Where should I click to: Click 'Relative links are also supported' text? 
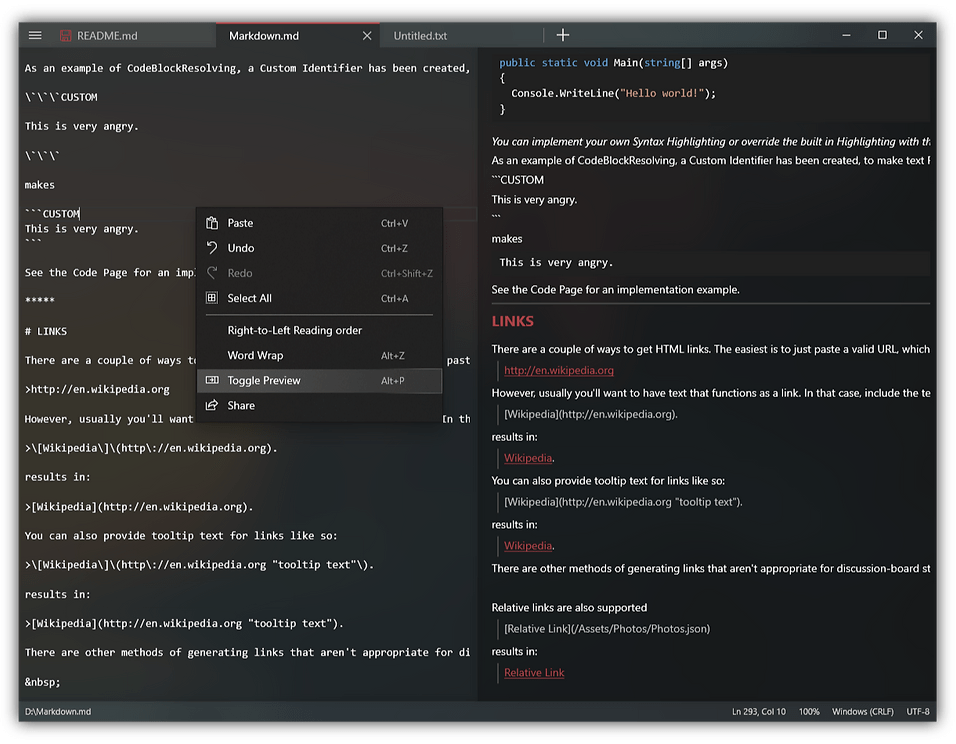tap(569, 608)
